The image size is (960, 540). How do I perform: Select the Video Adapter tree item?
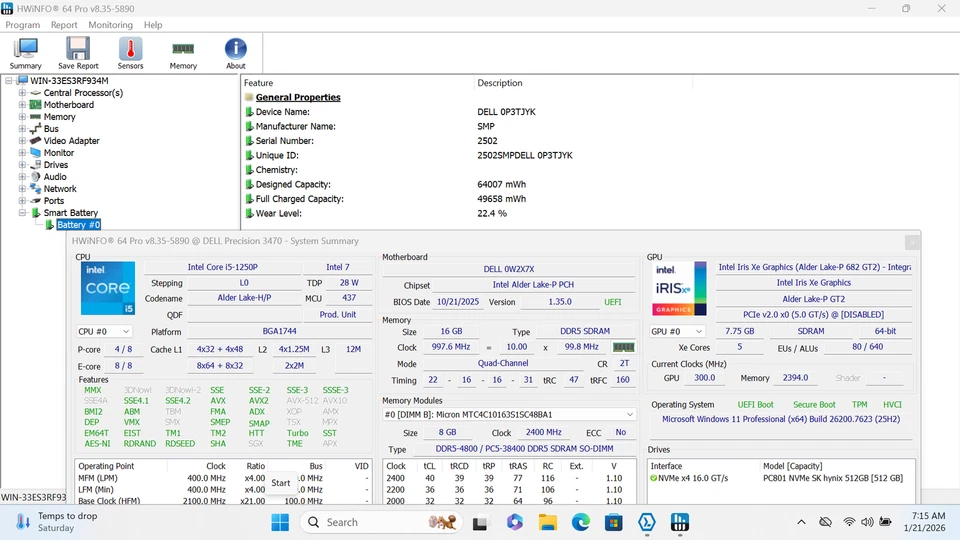point(71,141)
